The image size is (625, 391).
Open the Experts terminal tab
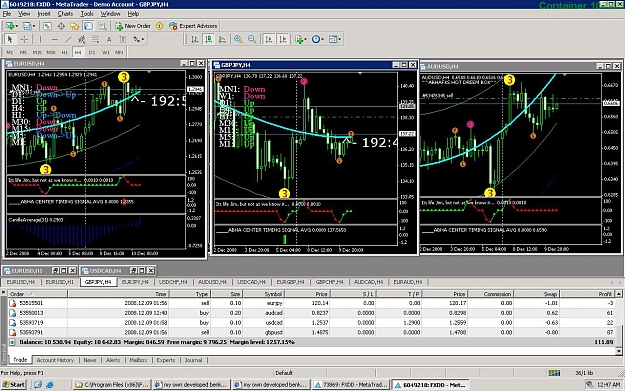[x=166, y=360]
